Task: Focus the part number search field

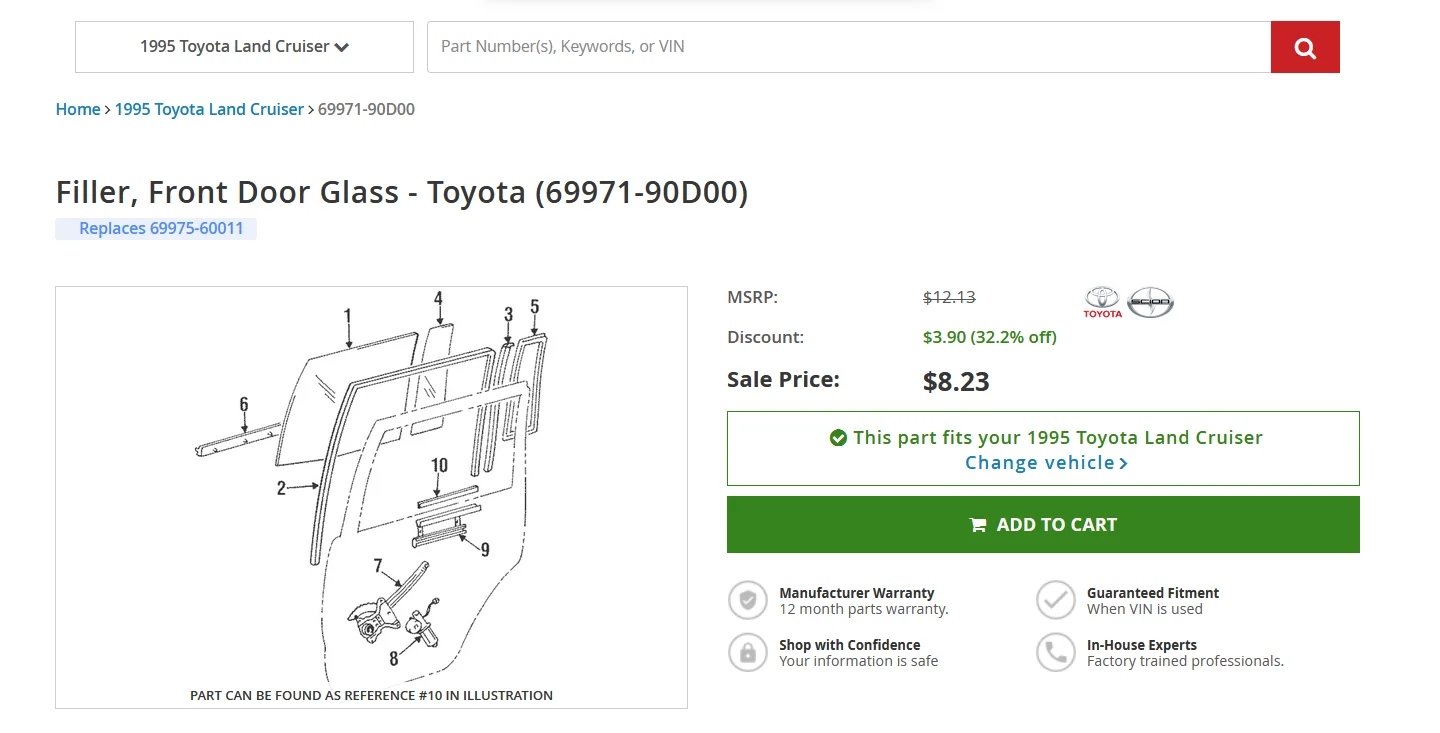Action: pos(848,47)
